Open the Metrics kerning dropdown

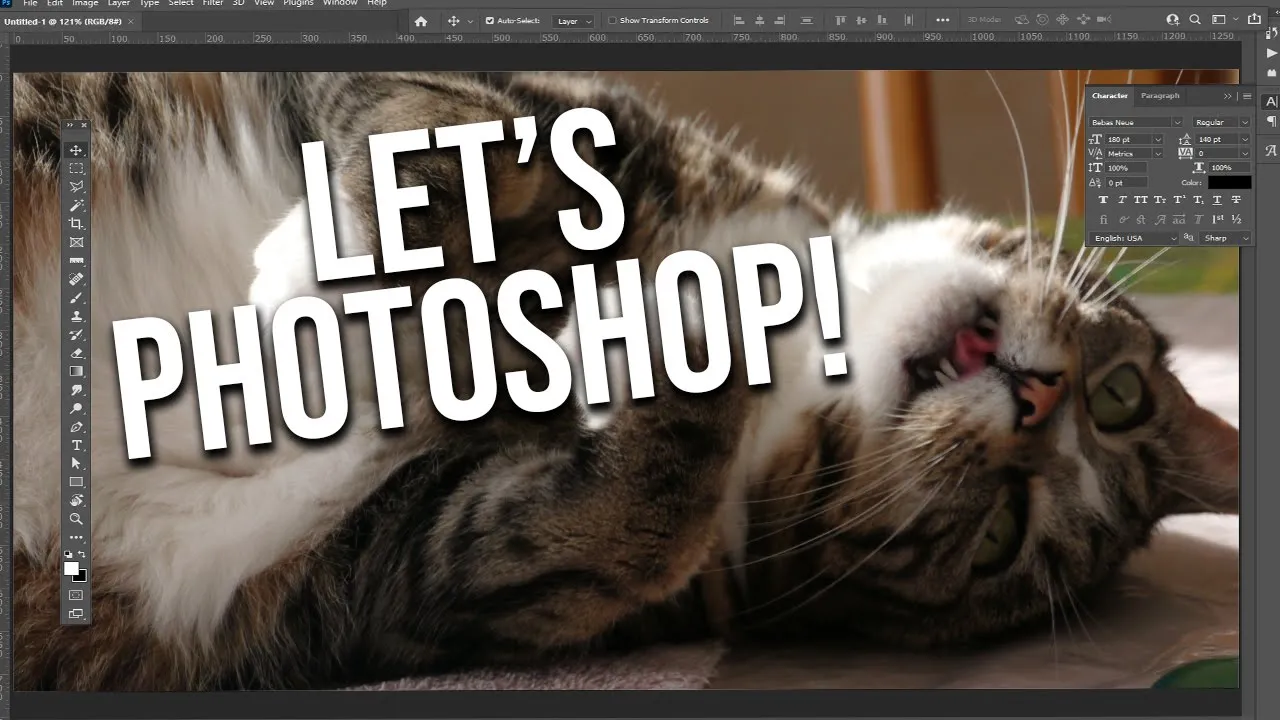pyautogui.click(x=1158, y=154)
